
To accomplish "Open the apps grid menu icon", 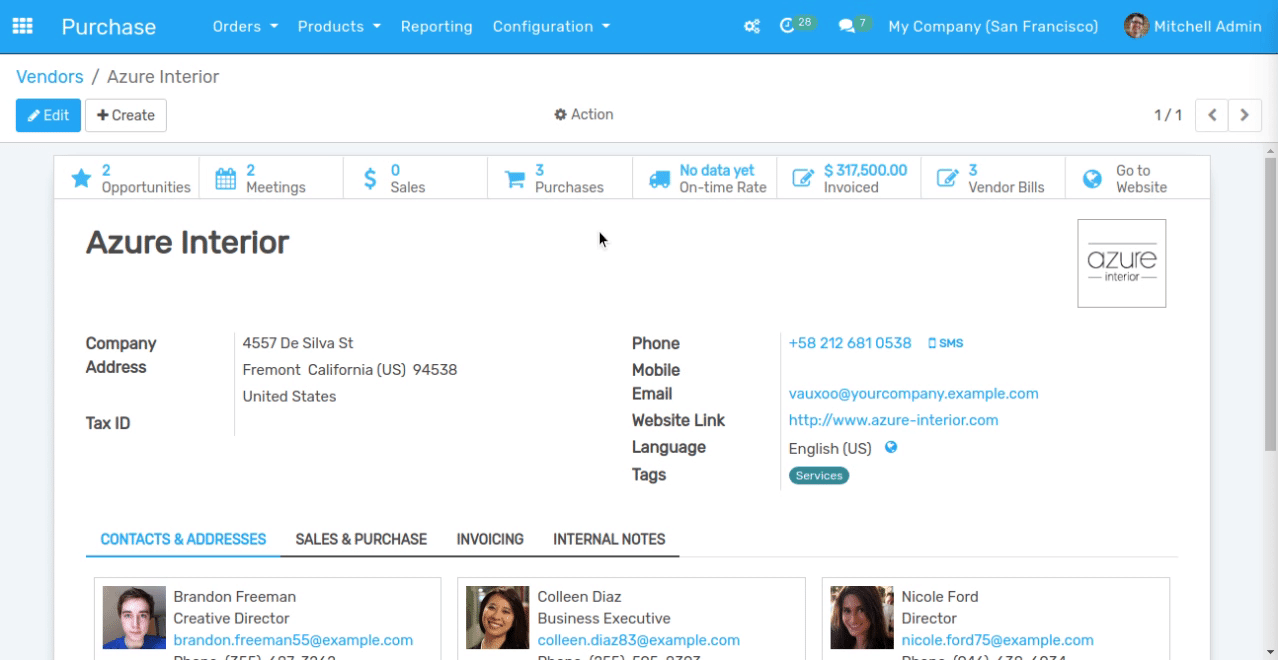I will click(22, 27).
